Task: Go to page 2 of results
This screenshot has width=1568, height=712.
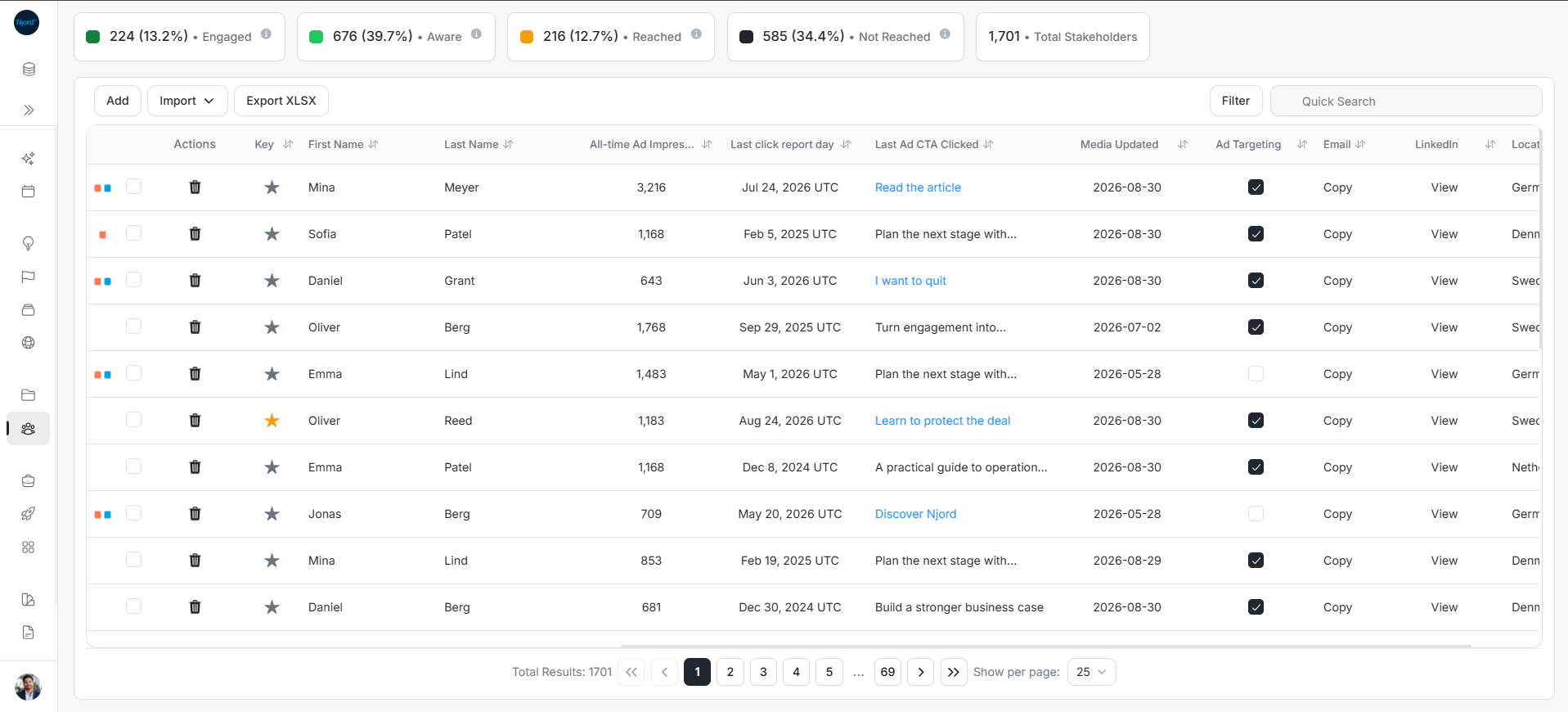Action: (x=730, y=672)
